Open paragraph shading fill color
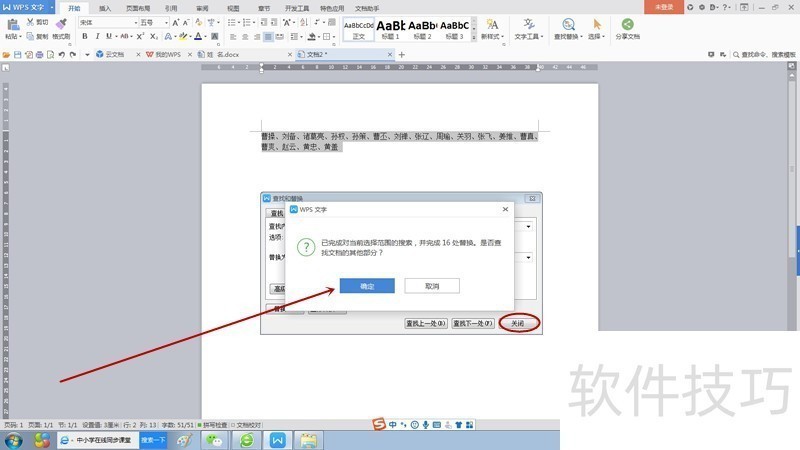This screenshot has height=450, width=800. [x=312, y=37]
